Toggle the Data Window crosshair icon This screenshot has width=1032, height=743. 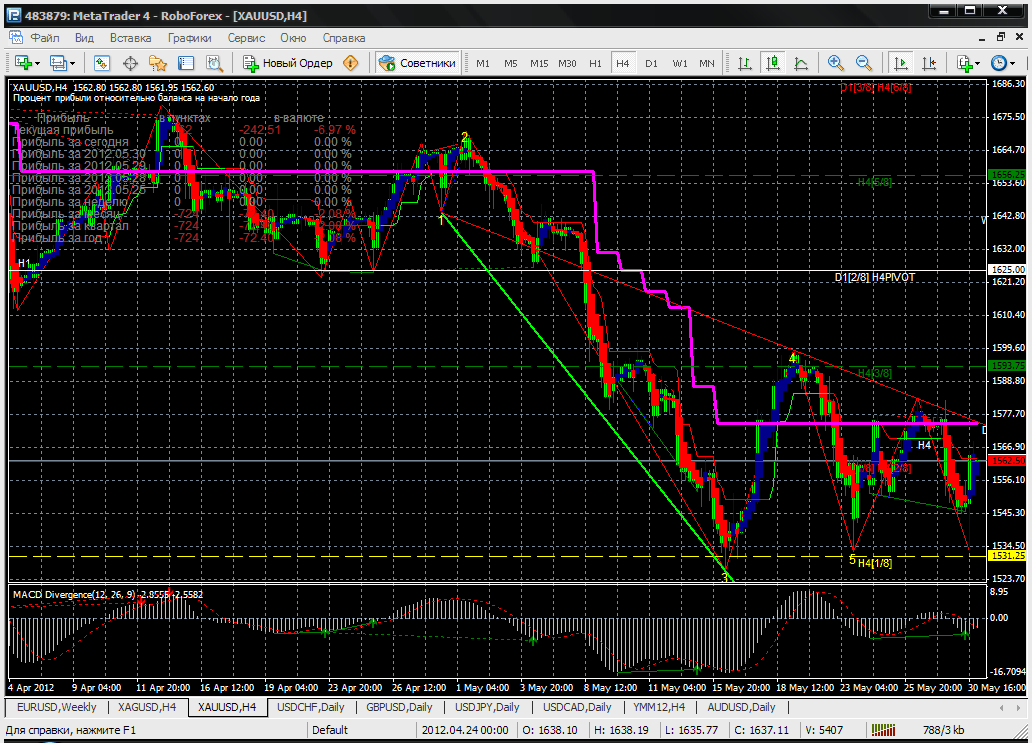coord(130,63)
